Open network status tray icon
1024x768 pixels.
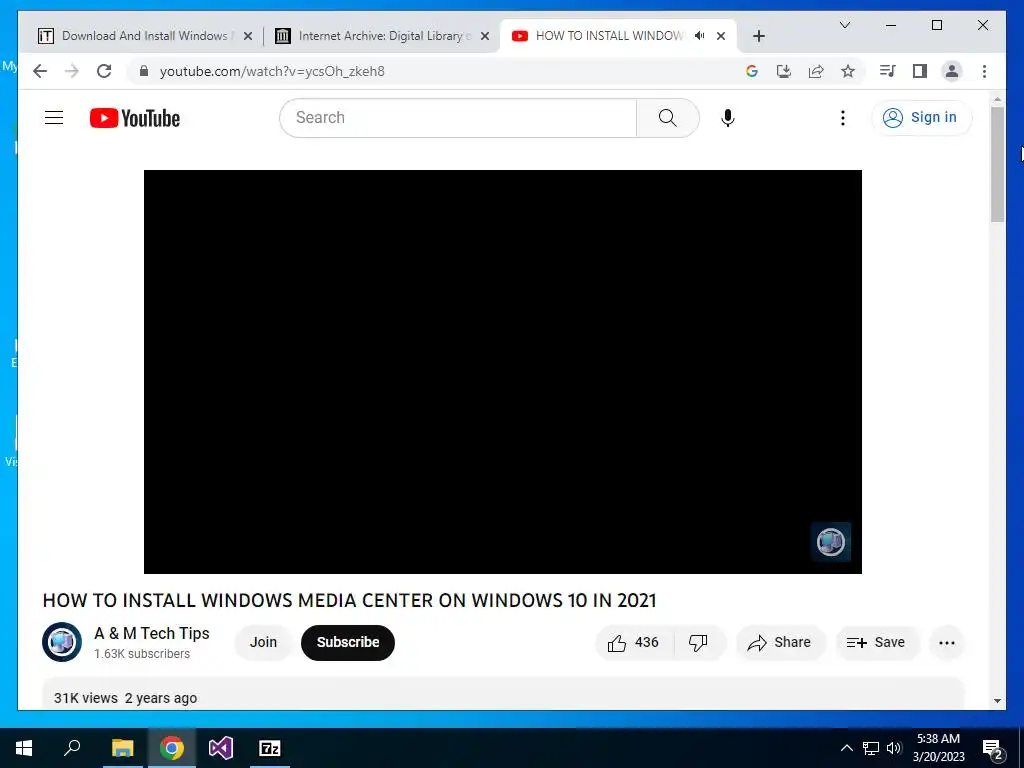(871, 748)
